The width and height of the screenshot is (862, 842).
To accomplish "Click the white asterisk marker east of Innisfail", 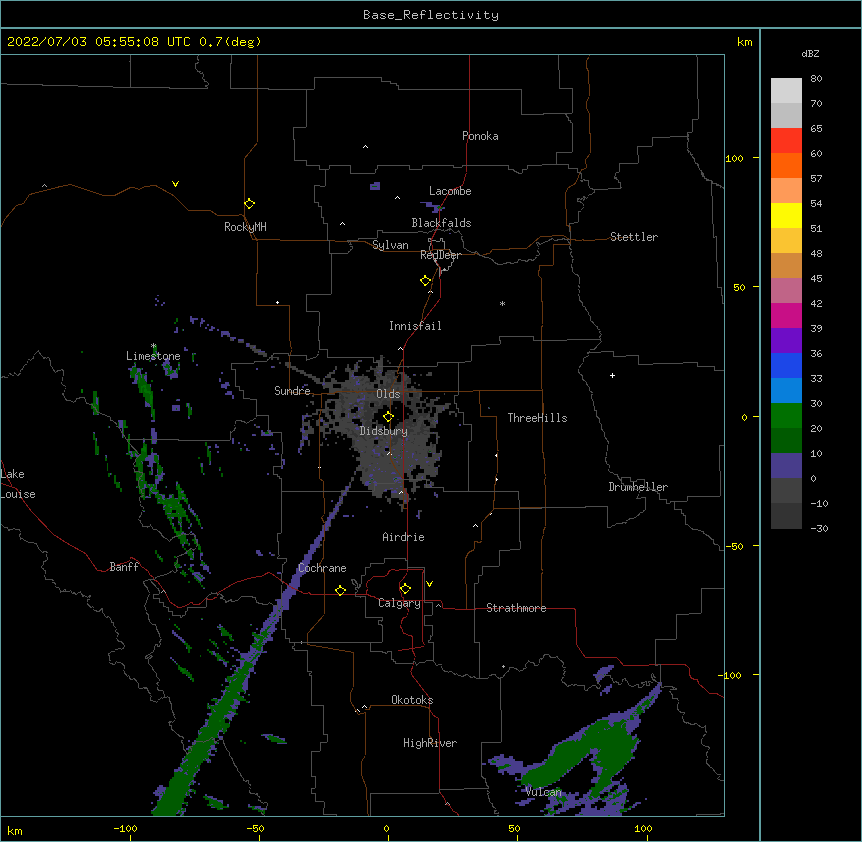I will click(502, 303).
